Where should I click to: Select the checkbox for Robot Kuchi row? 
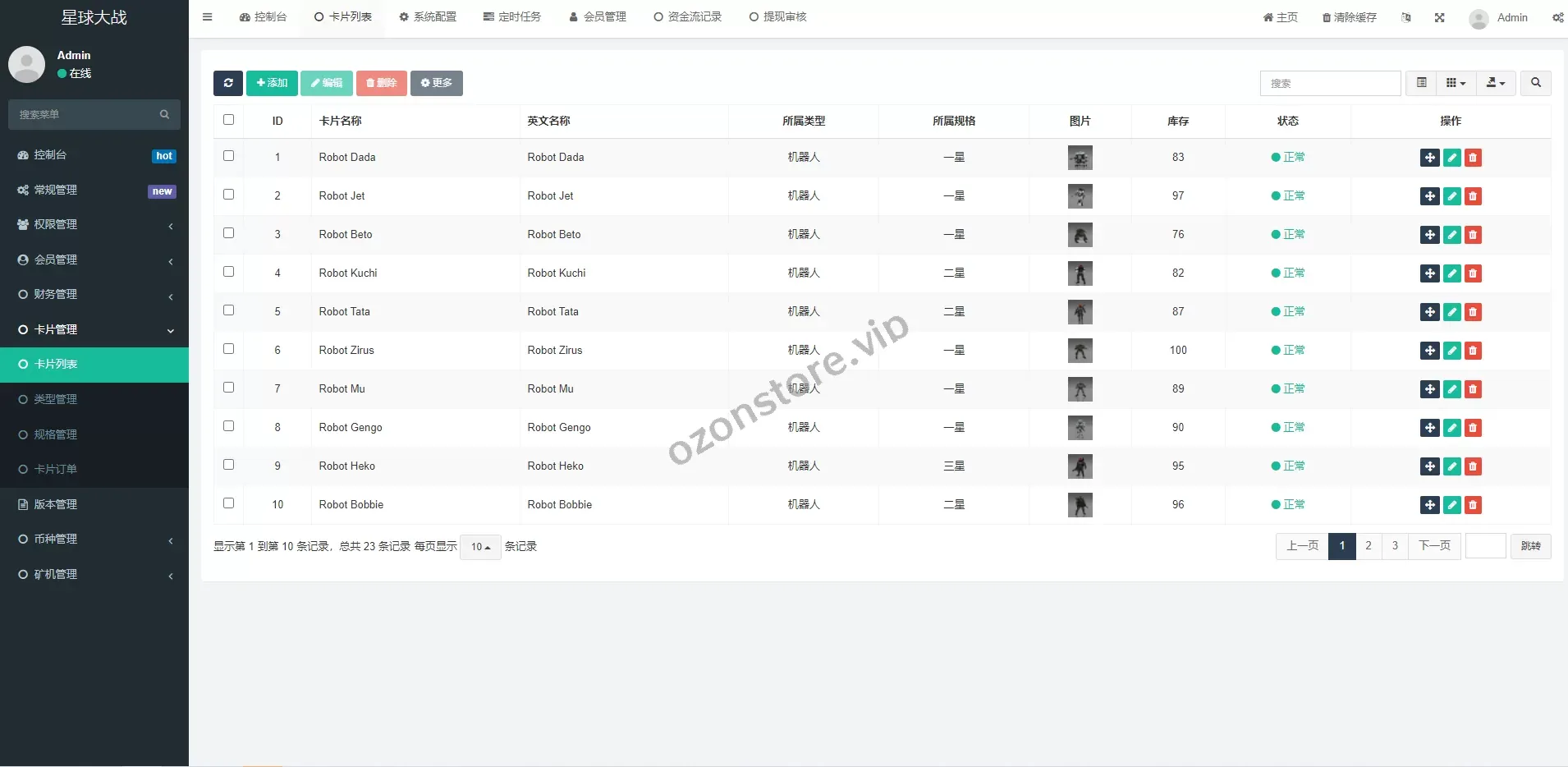click(229, 272)
